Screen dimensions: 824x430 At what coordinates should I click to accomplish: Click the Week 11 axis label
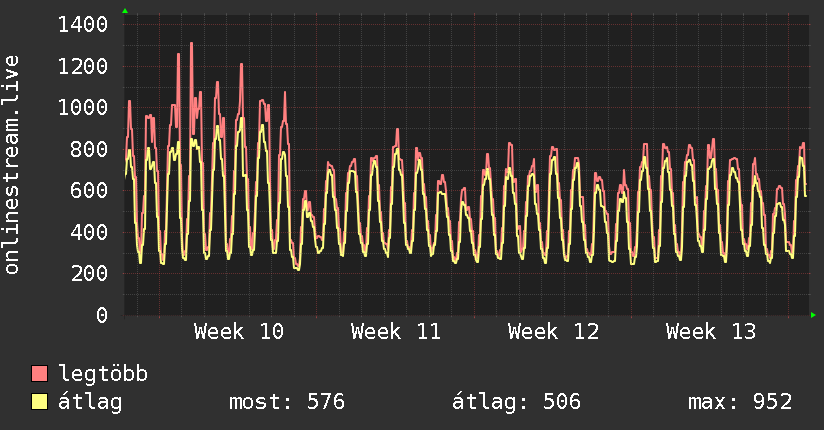coord(396,332)
